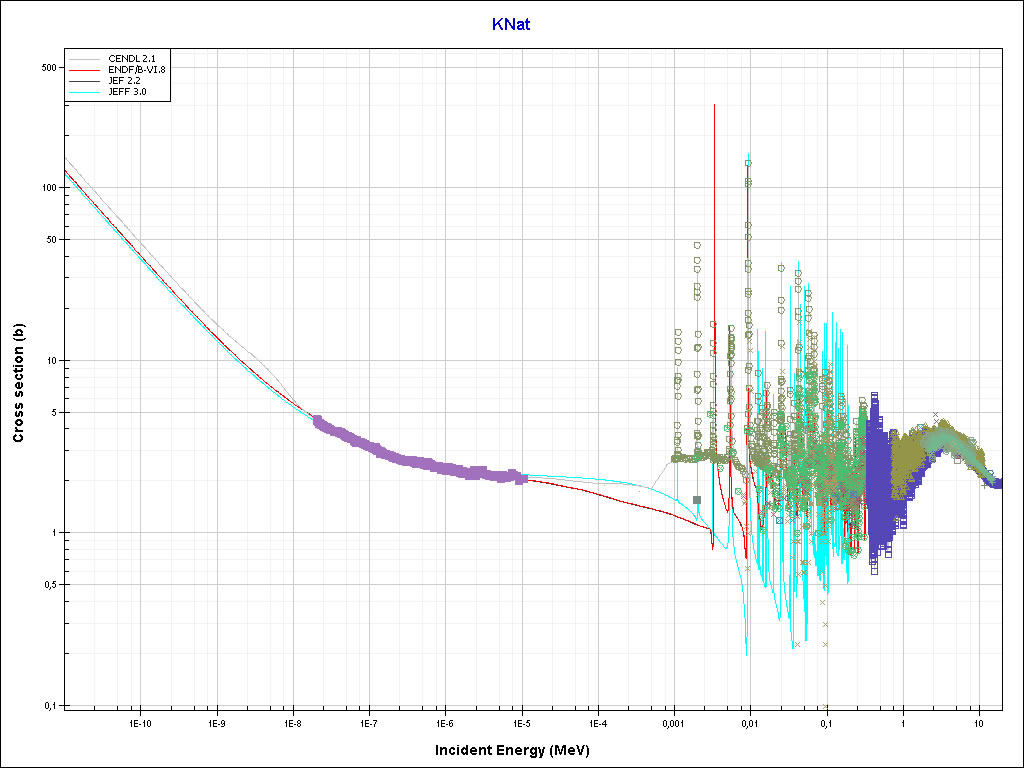1024x768 pixels.
Task: Click the dark JEF 2.2 legend line
Action: pyautogui.click(x=85, y=80)
